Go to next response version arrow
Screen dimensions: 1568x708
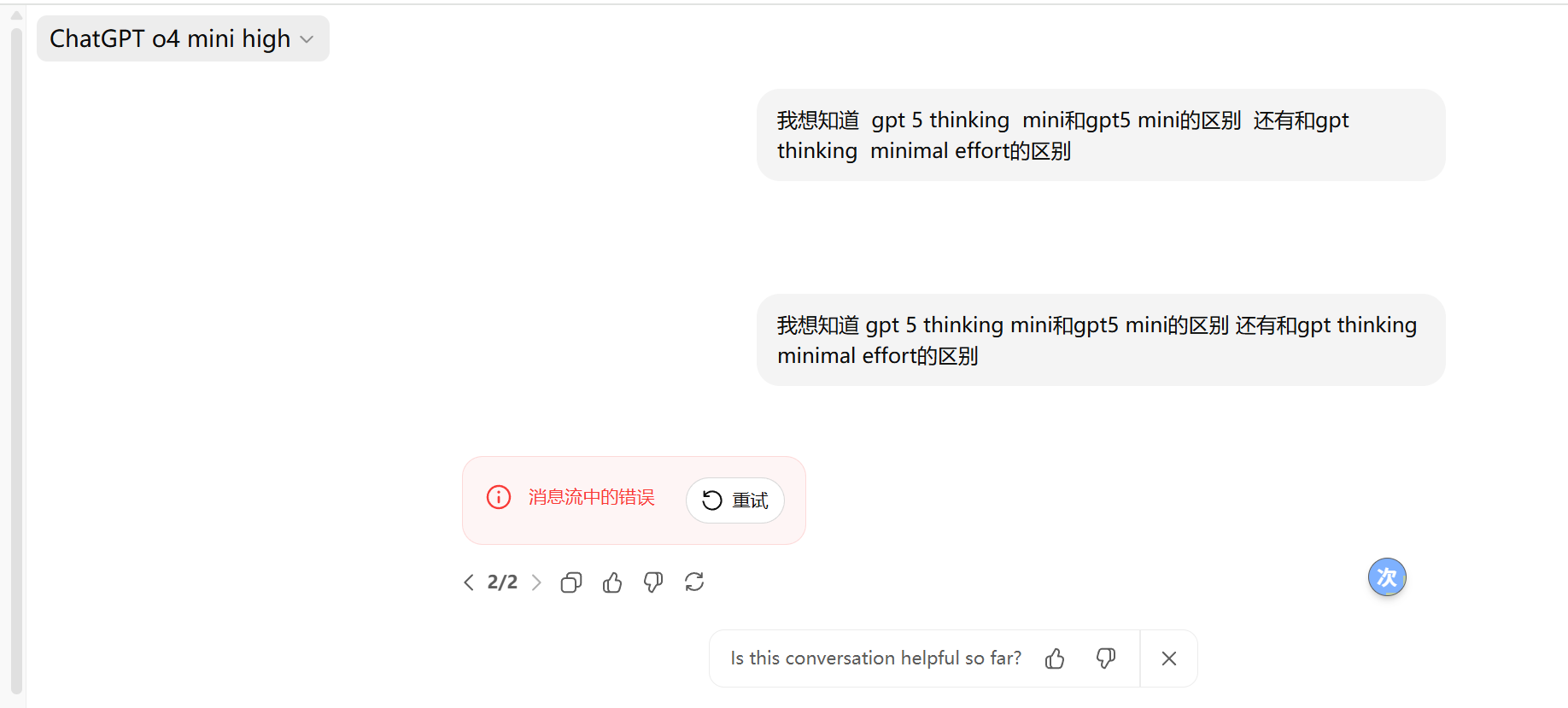click(536, 582)
